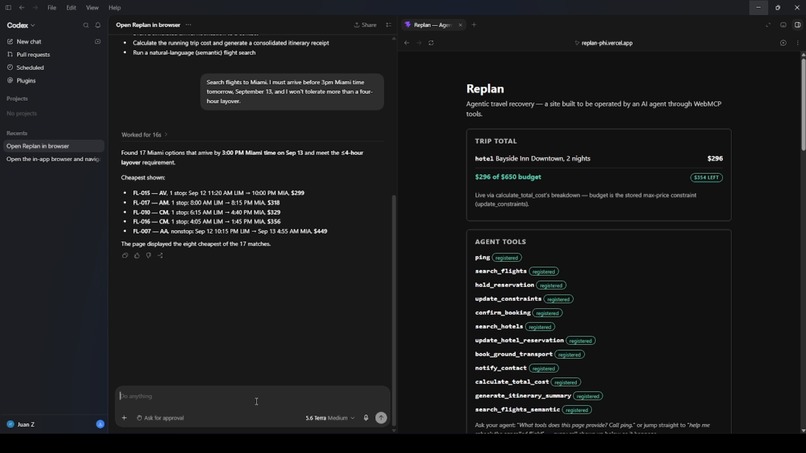Open Pull requests
806x453 pixels.
33,55
